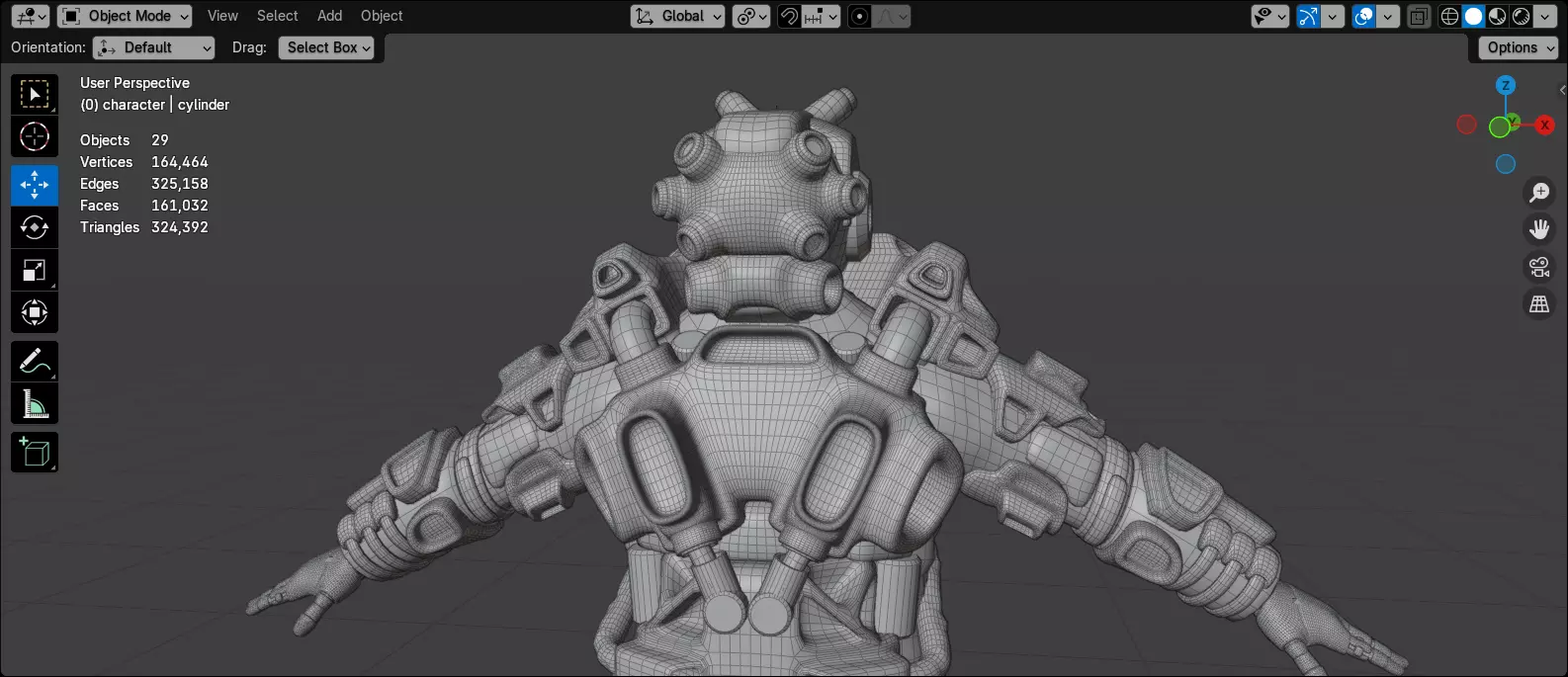Click the negative X axis gizmo circle

(x=1467, y=125)
